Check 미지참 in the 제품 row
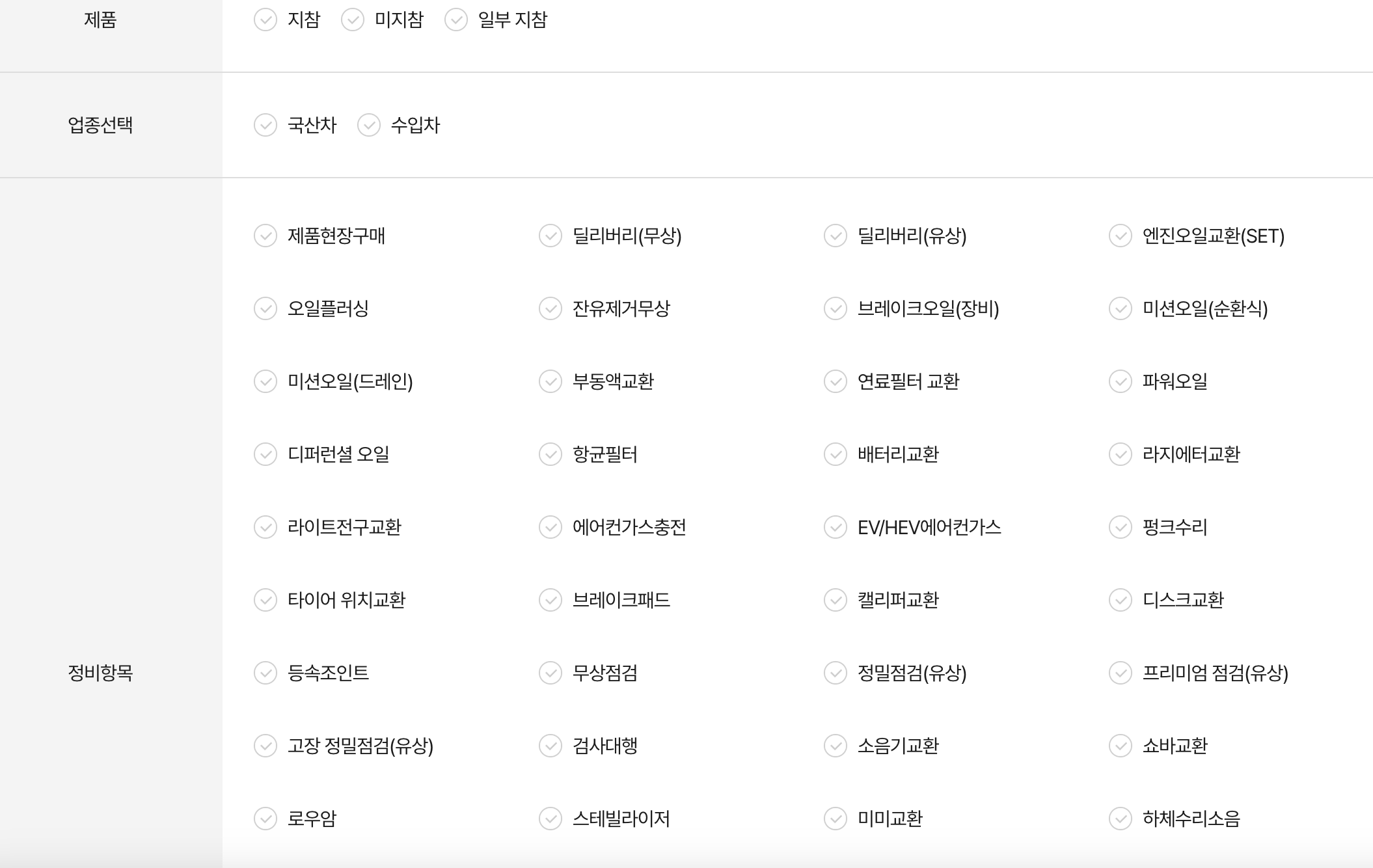Image resolution: width=1373 pixels, height=868 pixels. pos(352,21)
